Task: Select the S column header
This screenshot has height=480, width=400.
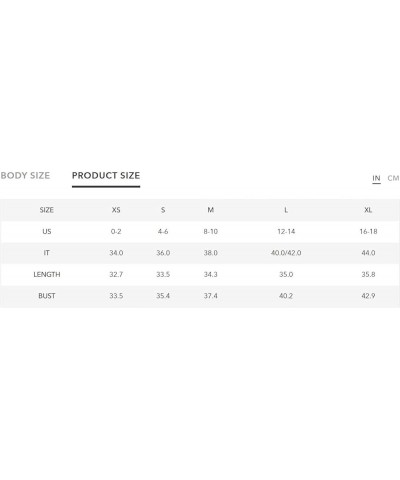Action: coord(163,210)
